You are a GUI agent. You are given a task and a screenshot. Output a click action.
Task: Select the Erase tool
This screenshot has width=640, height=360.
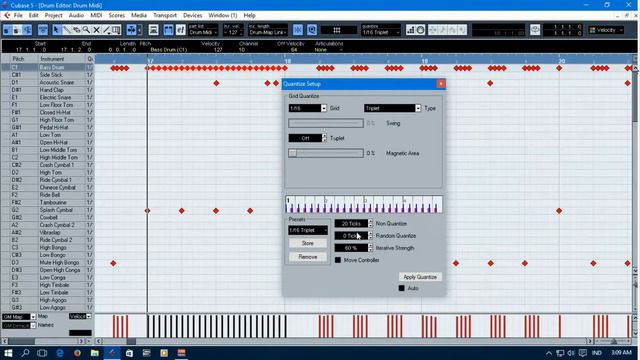click(76, 30)
